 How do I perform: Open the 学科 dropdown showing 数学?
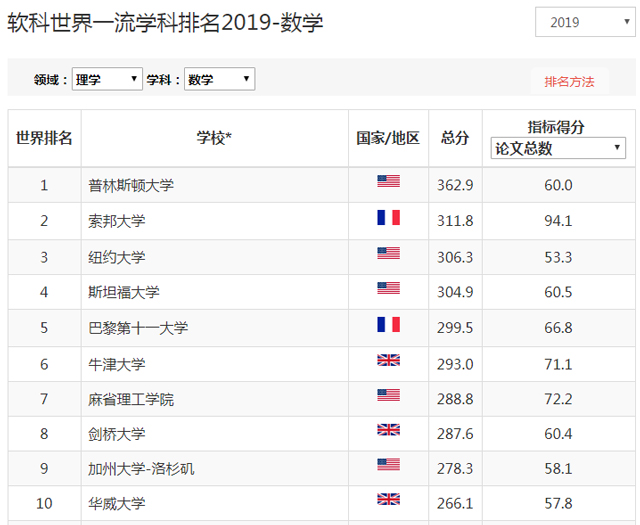220,79
